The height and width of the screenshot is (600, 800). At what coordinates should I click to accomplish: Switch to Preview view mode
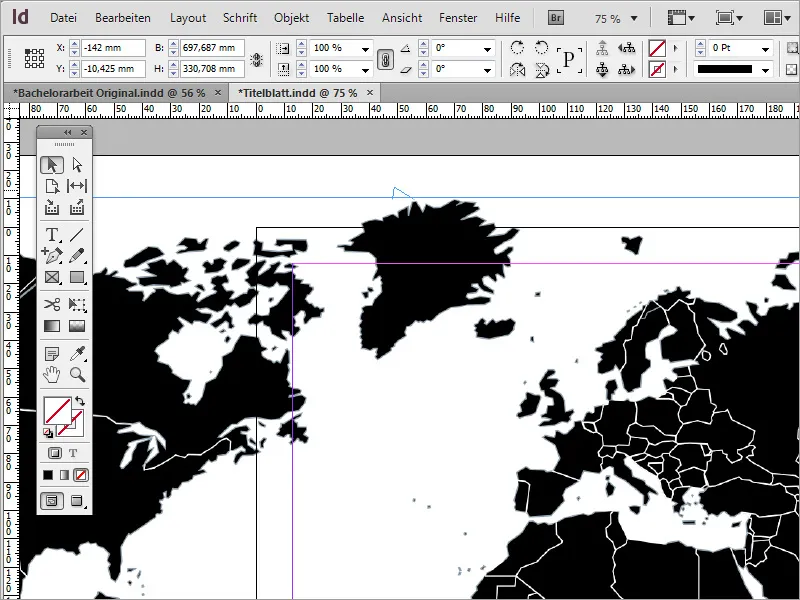pyautogui.click(x=77, y=501)
